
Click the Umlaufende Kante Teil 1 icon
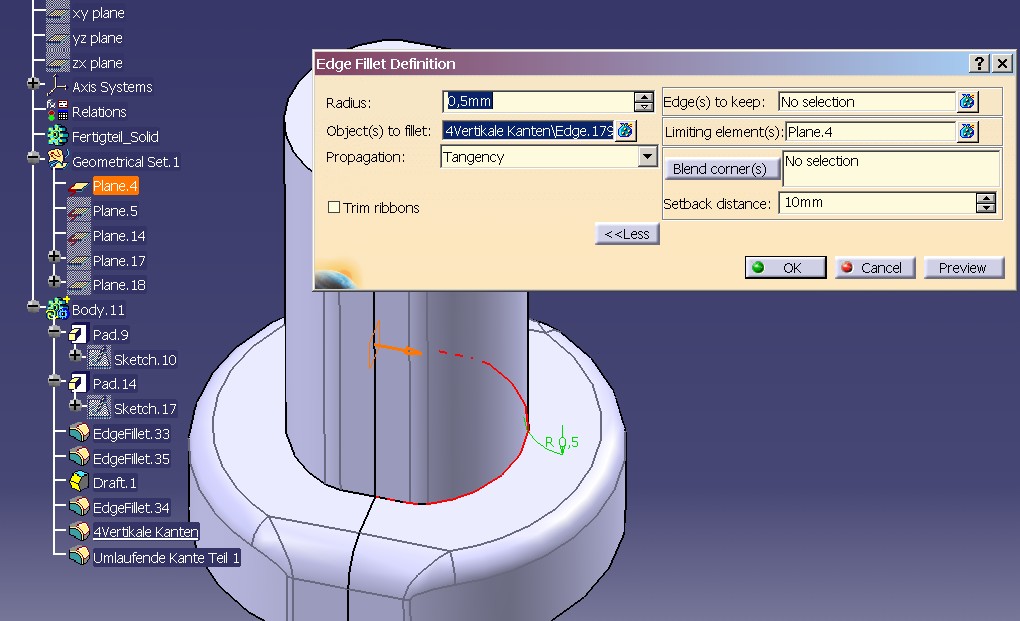point(79,557)
